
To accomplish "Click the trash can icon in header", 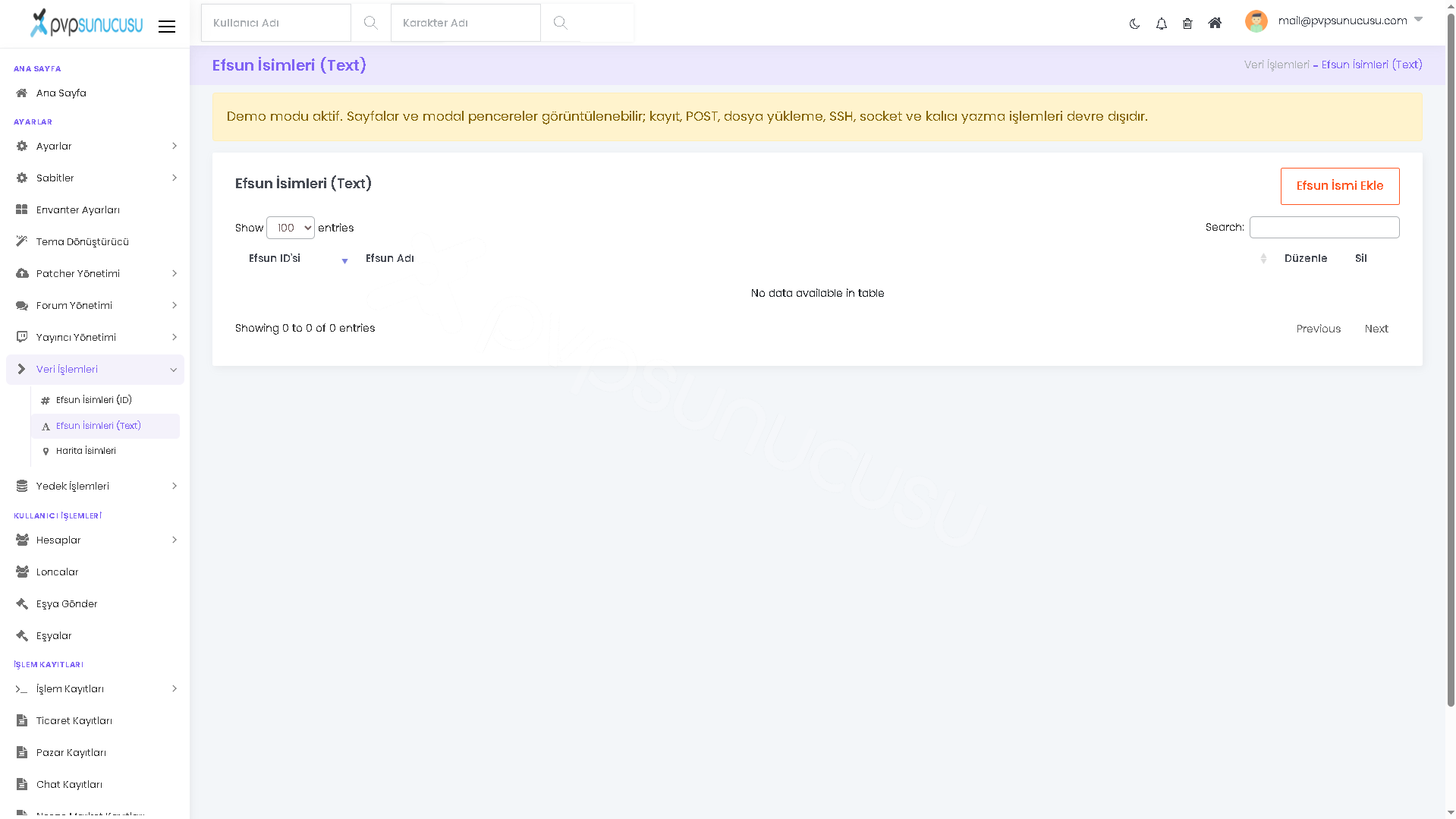I will [x=1187, y=24].
